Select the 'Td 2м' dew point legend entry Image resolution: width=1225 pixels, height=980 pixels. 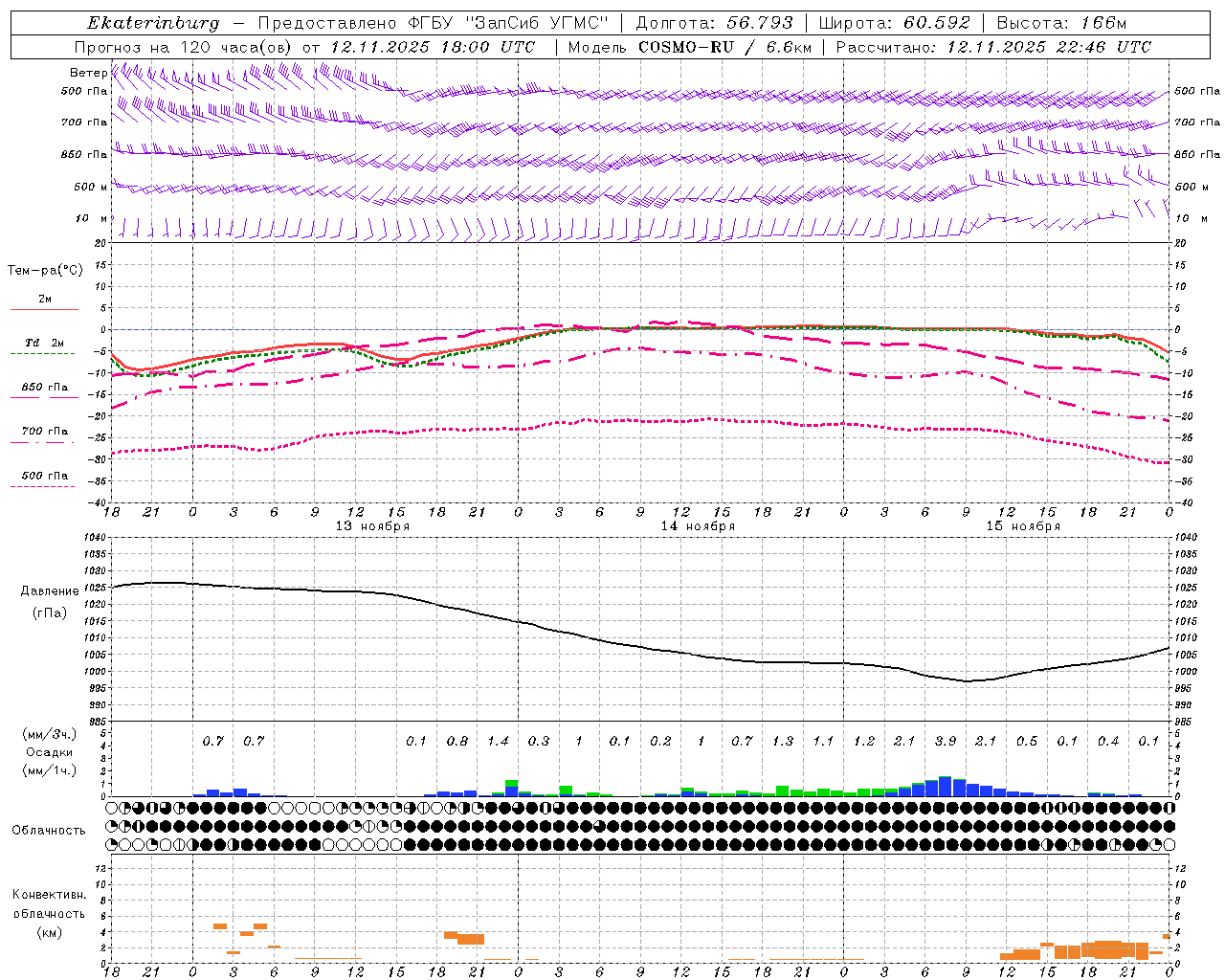pyautogui.click(x=44, y=343)
